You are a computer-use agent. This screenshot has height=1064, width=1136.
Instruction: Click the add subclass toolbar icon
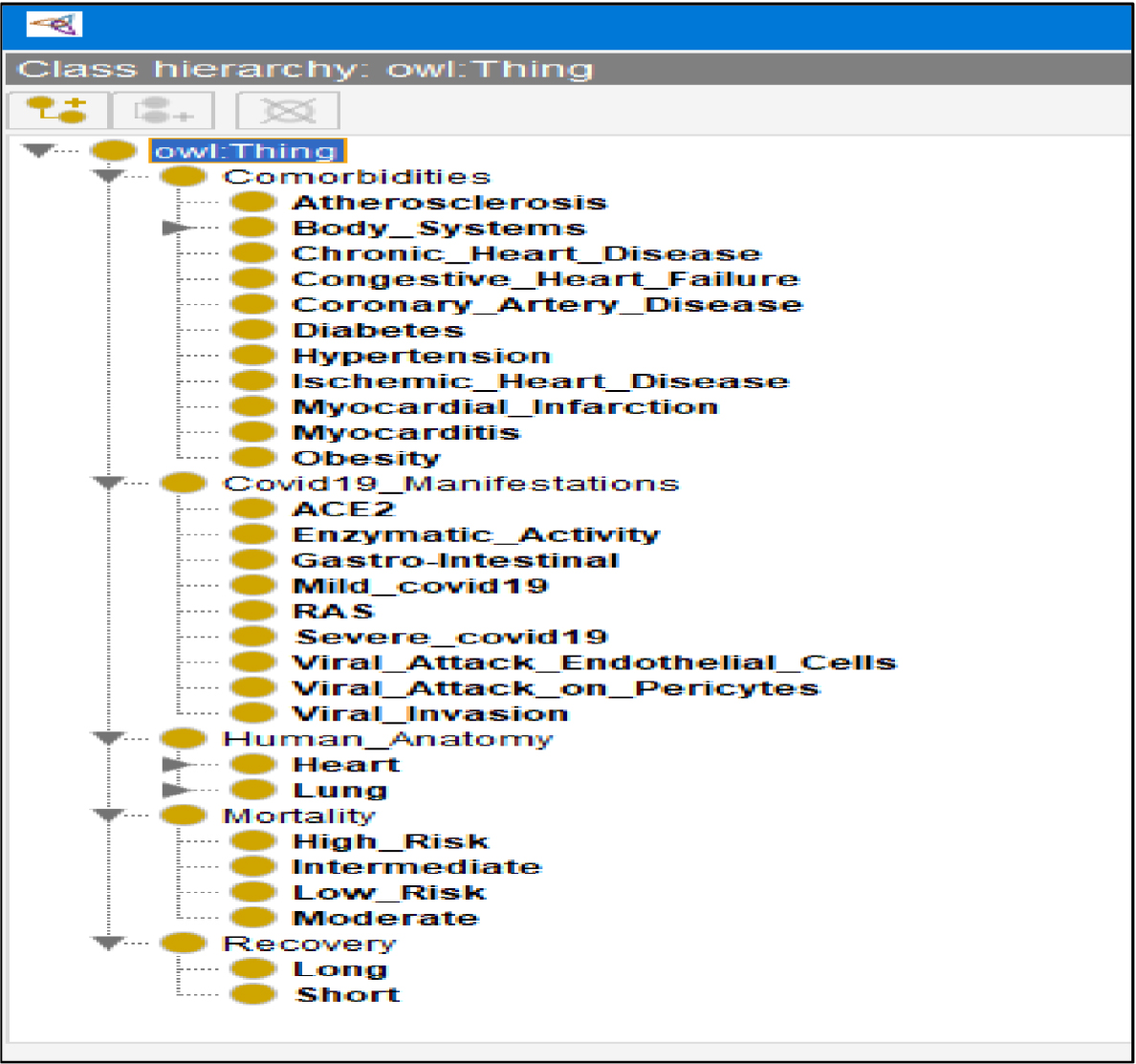(57, 110)
